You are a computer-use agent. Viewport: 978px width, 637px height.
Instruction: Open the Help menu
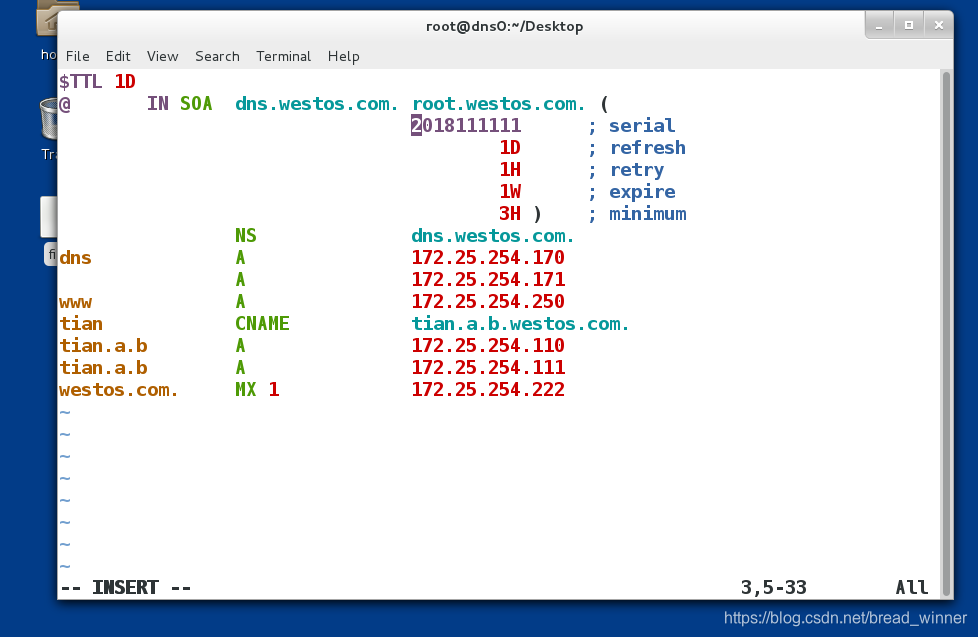point(344,56)
